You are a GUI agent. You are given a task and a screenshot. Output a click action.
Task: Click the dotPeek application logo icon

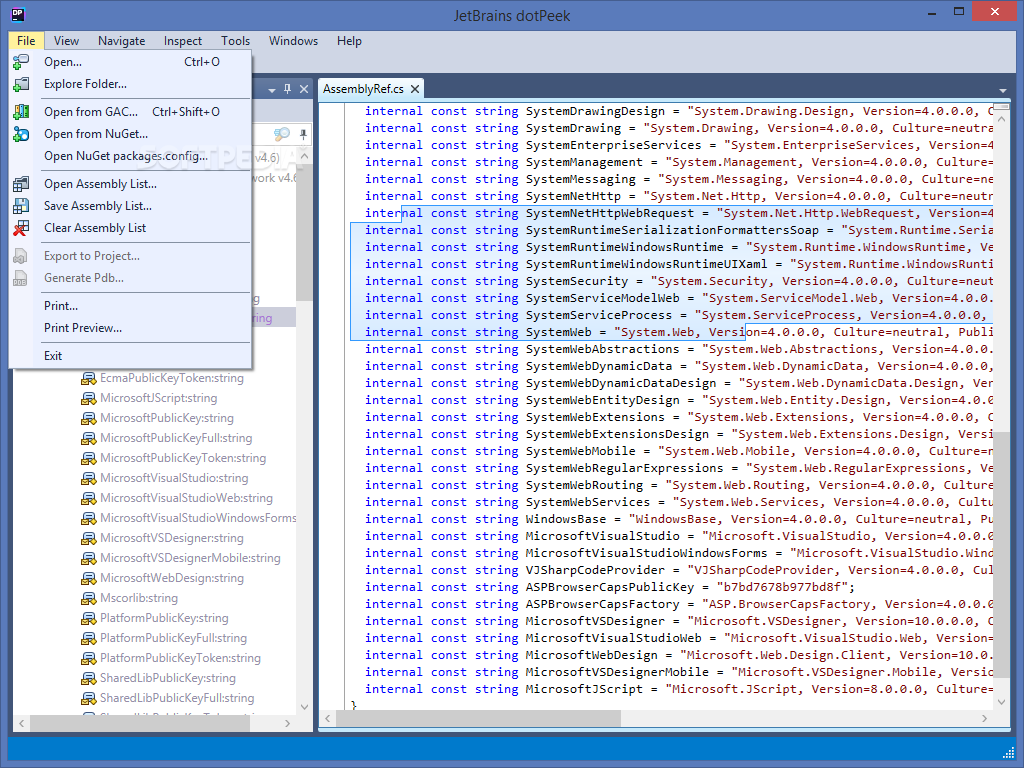(x=18, y=13)
